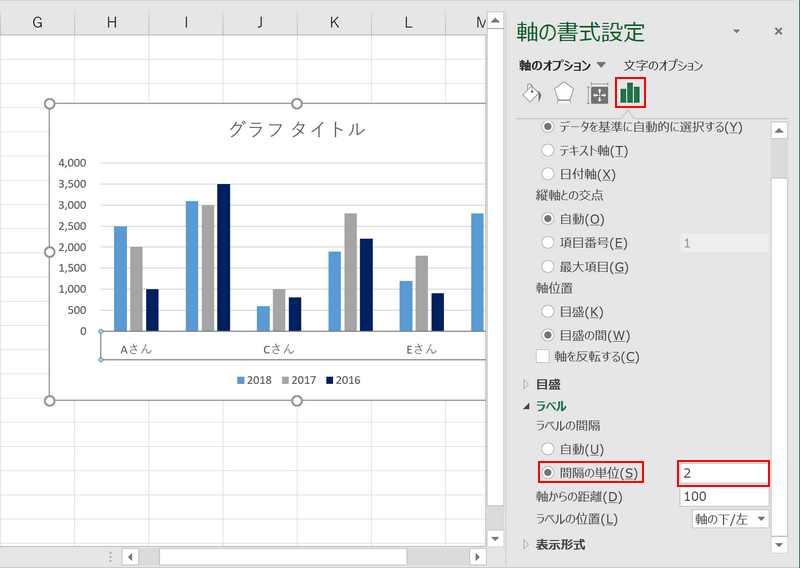Open the Effects pentagon icon
Viewport: 800px width, 568px height.
[564, 94]
